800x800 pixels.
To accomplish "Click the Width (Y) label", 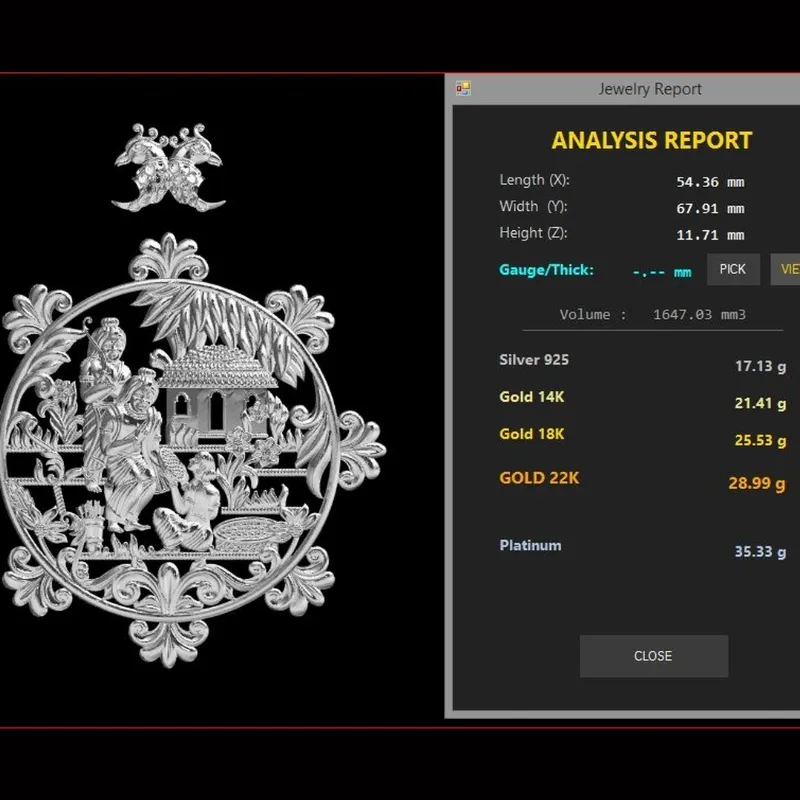I will (x=533, y=207).
